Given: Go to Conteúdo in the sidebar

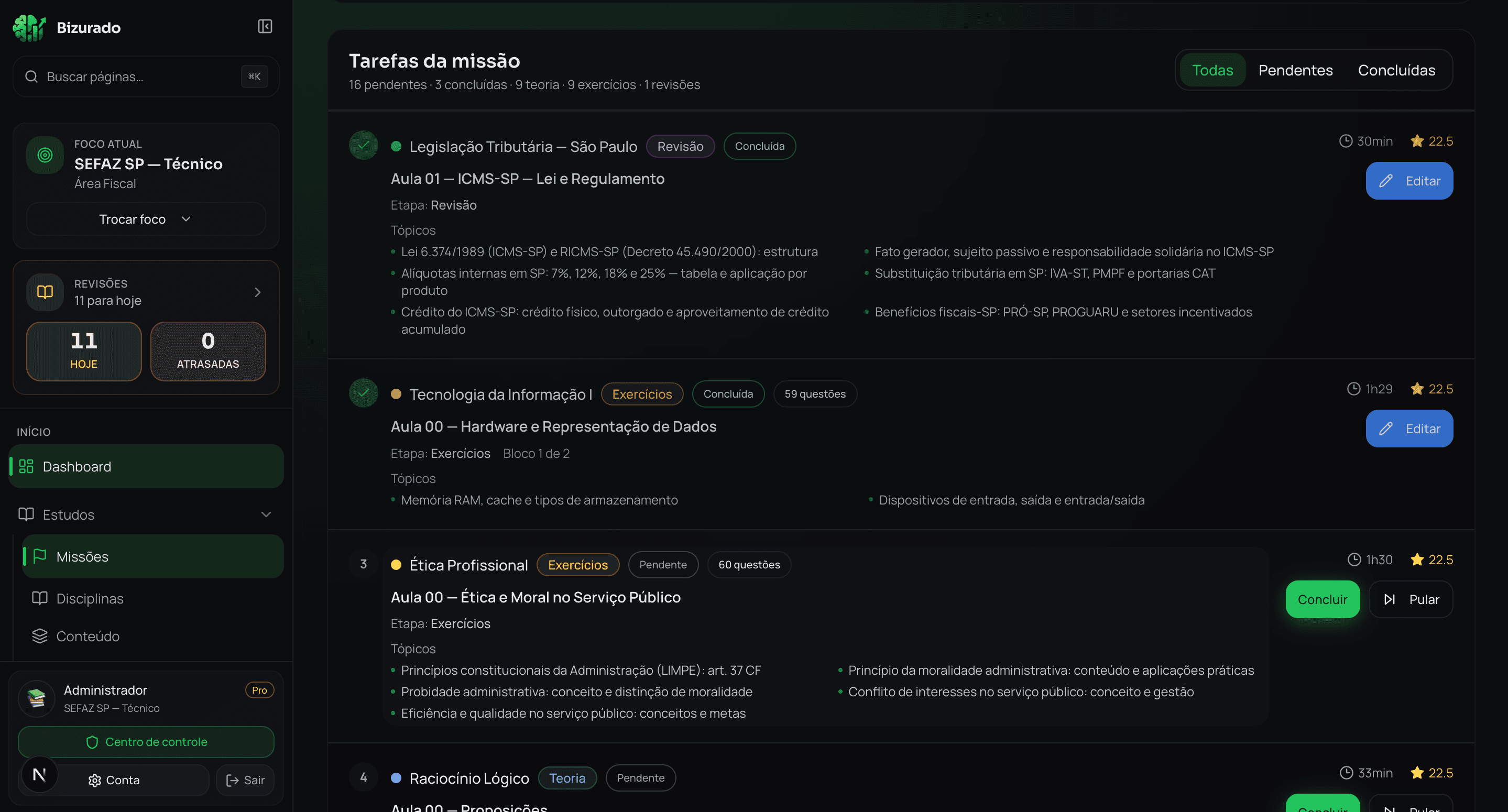Looking at the screenshot, I should 153,636.
